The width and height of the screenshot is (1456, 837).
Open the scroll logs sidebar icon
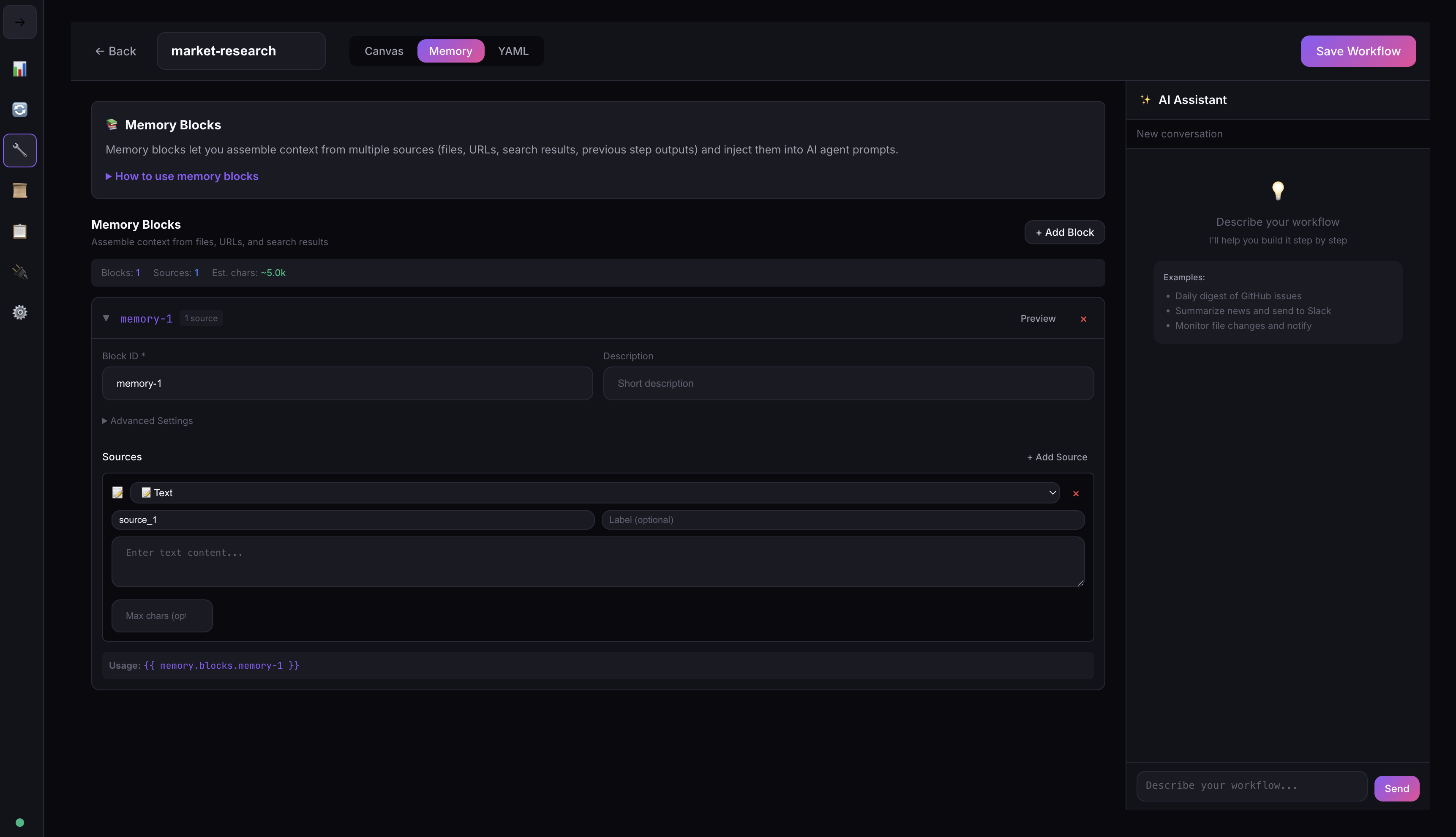(x=19, y=191)
